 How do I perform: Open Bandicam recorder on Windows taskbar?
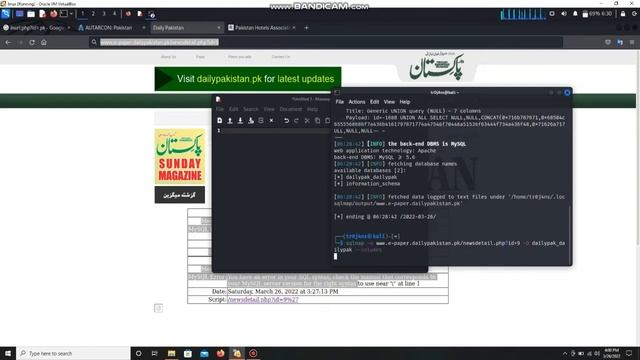(253, 353)
